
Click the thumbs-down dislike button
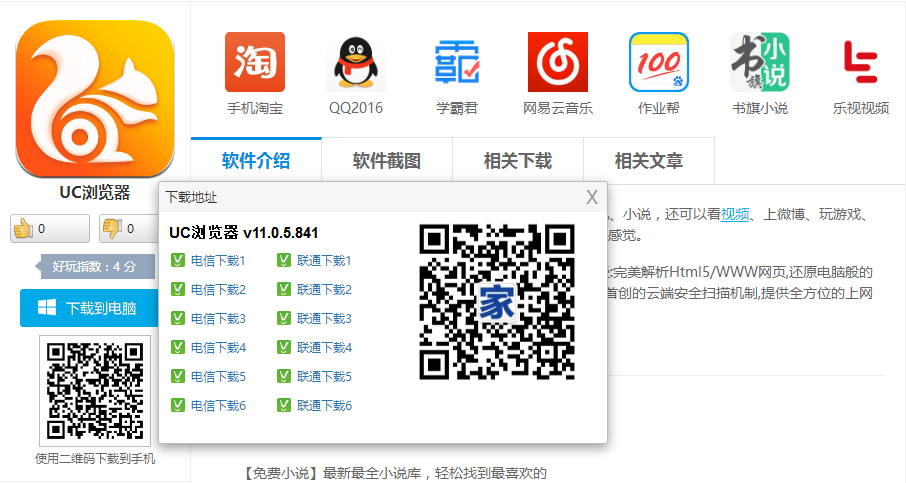click(129, 229)
